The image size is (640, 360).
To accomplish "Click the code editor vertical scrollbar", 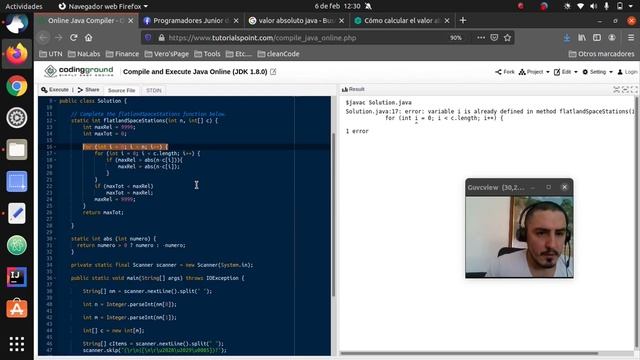I will point(333,214).
